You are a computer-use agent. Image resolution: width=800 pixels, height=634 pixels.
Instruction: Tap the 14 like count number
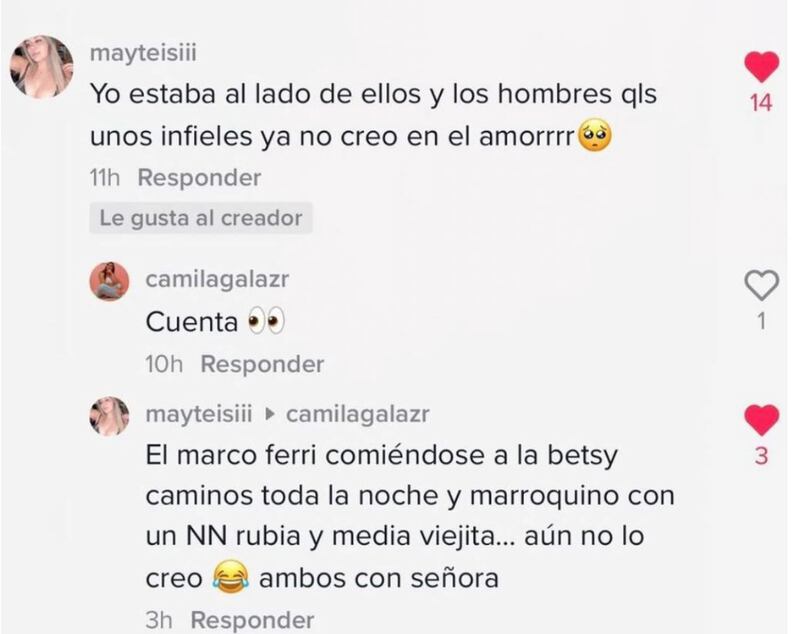click(761, 103)
